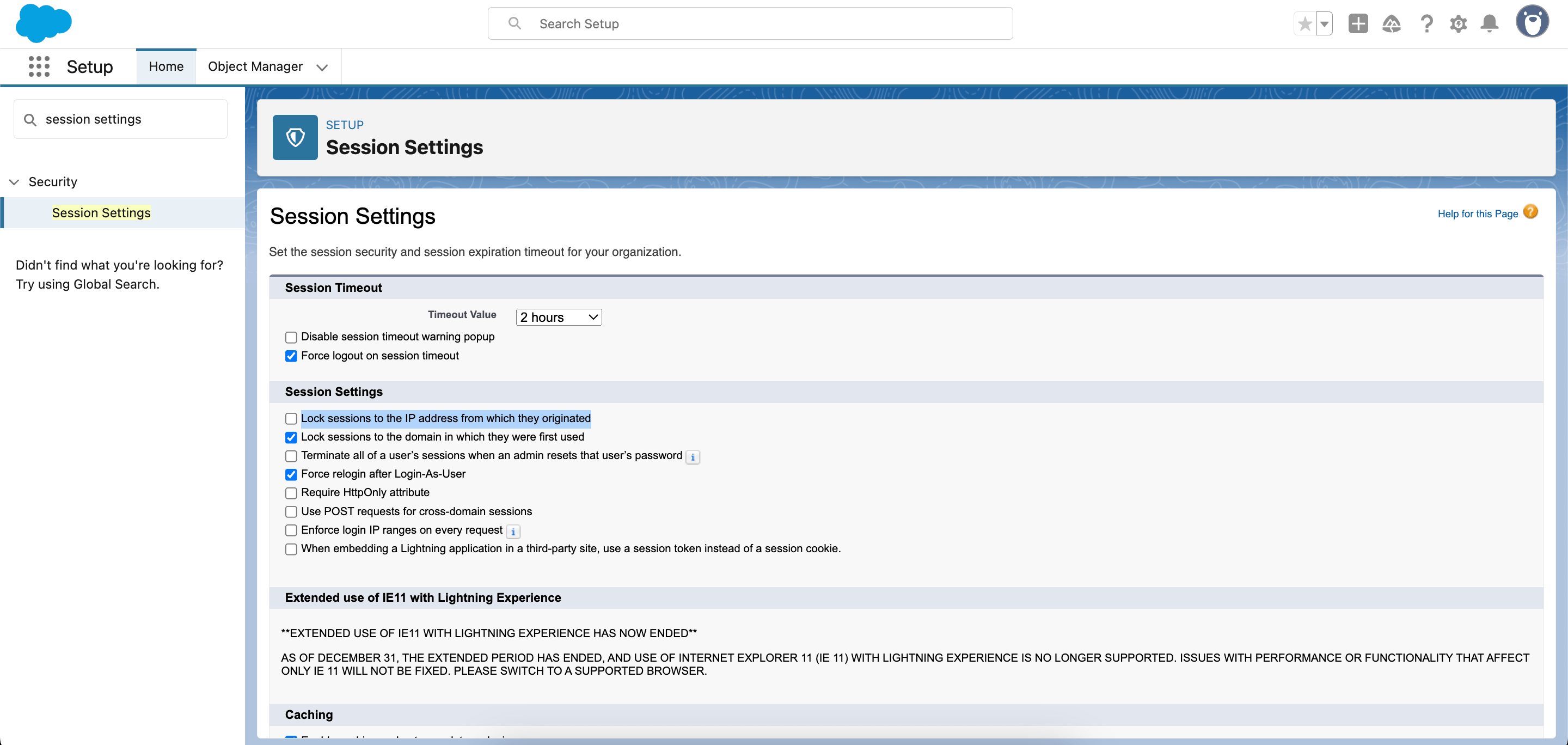Viewport: 1568px width, 745px height.
Task: Enable Disable session timeout warning popup
Action: tap(291, 337)
